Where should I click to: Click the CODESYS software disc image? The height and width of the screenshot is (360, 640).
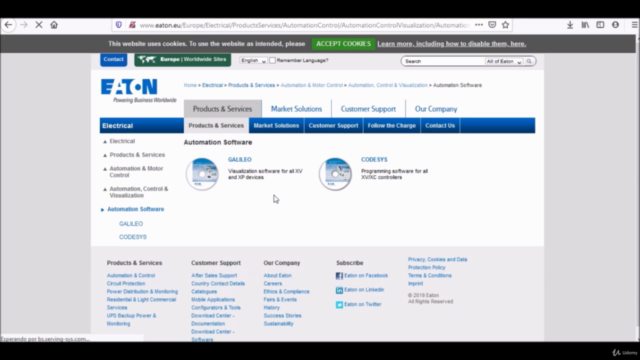click(x=335, y=173)
